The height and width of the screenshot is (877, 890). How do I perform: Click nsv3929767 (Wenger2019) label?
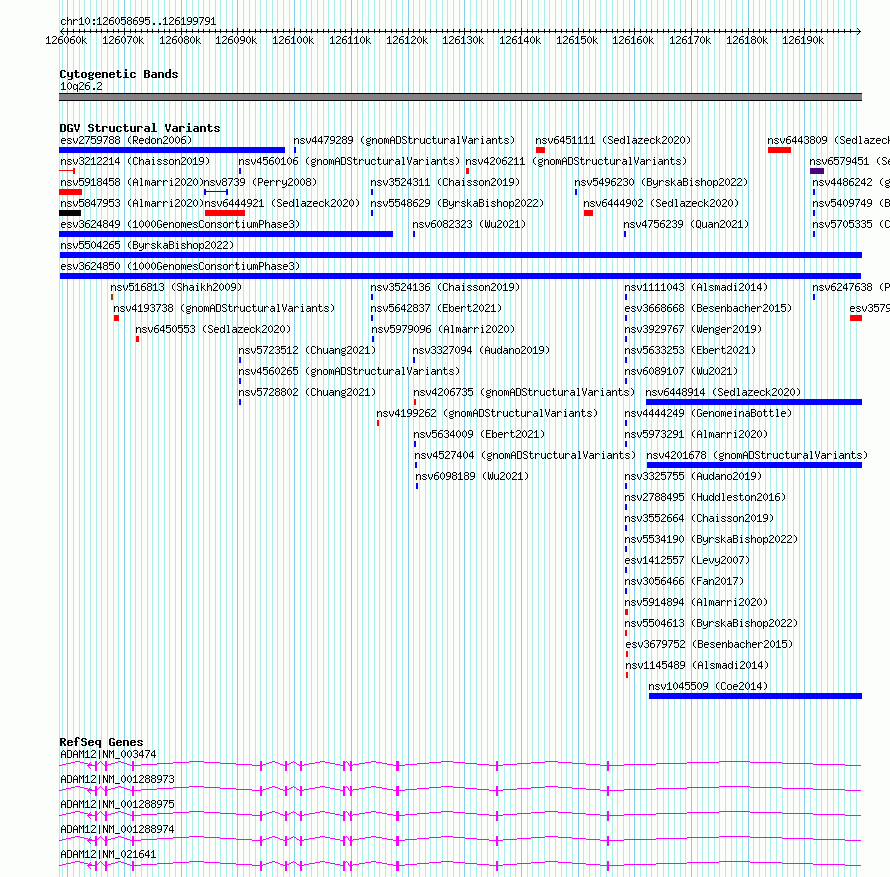pos(693,329)
